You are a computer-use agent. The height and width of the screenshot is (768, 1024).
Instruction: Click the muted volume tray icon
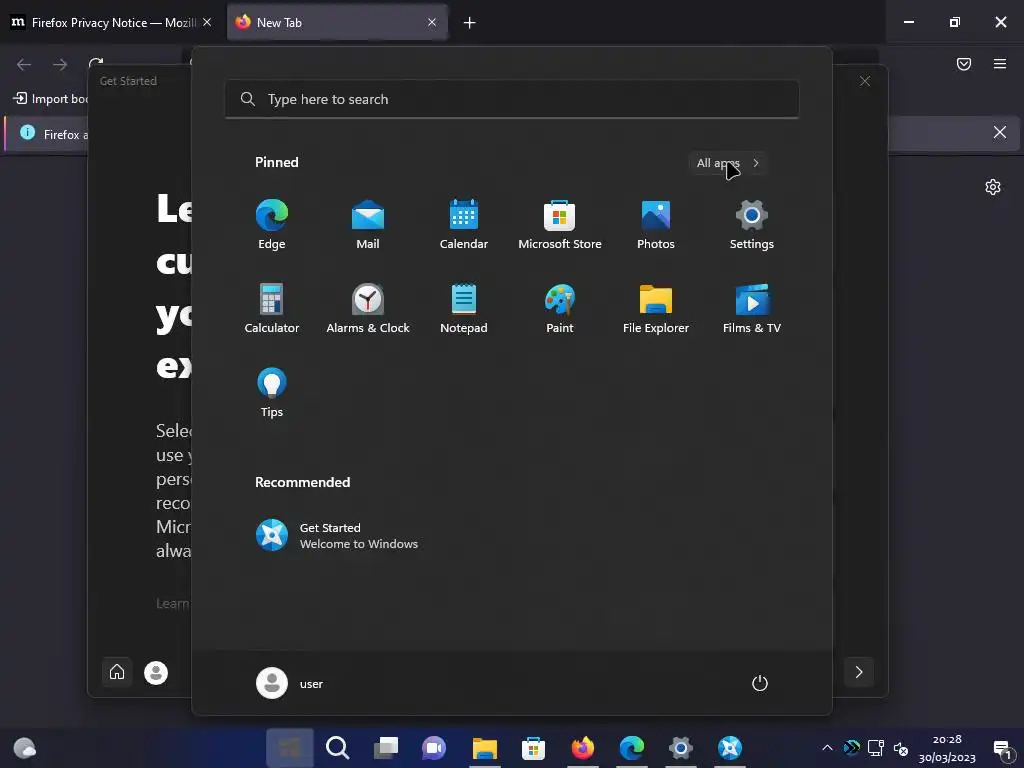(x=901, y=748)
